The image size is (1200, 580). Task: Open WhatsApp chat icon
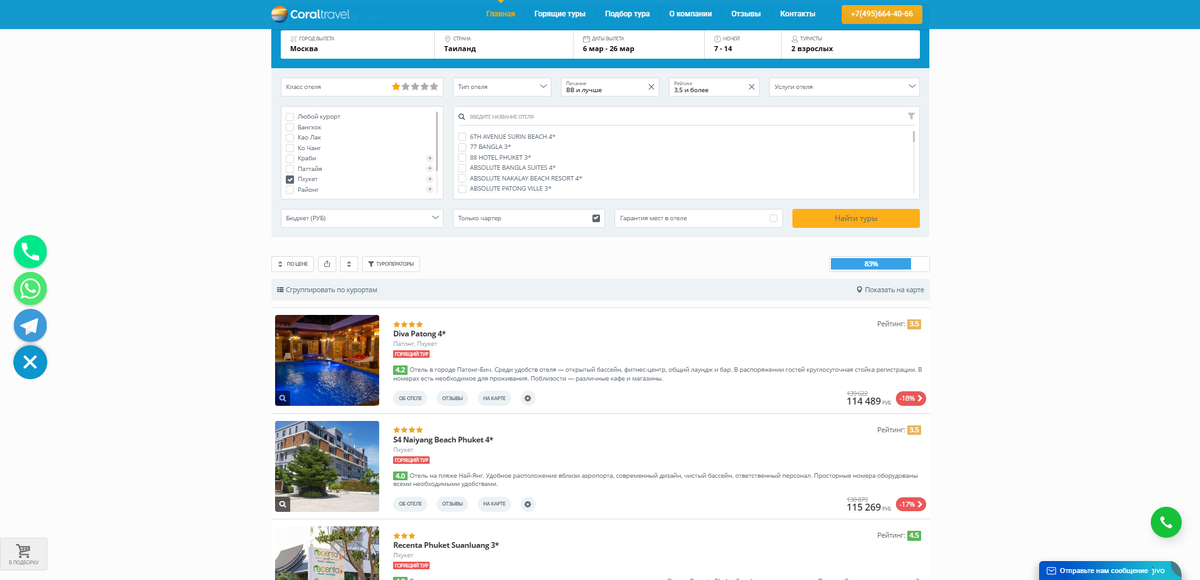click(30, 288)
